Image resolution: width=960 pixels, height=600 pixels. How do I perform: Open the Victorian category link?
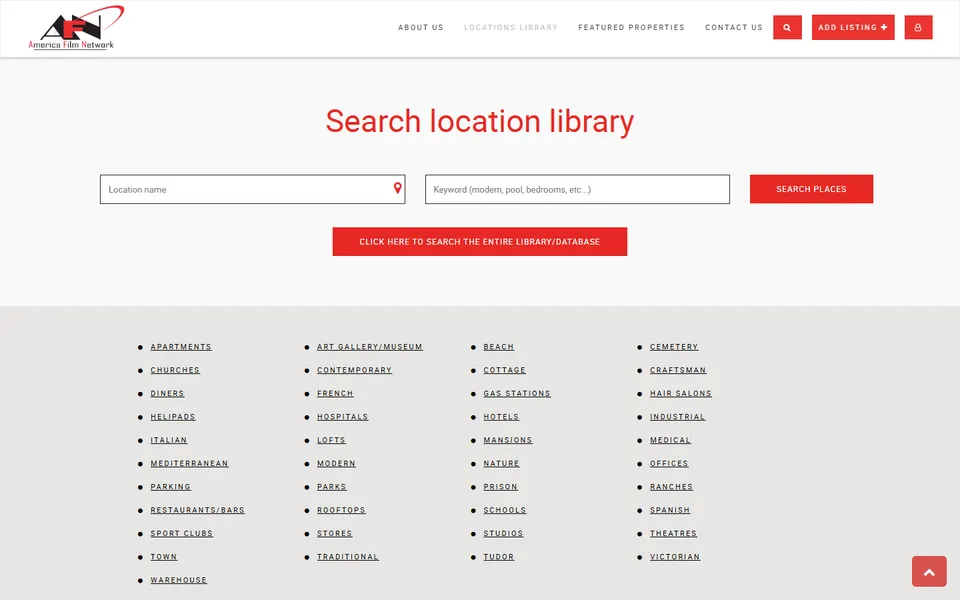tap(675, 557)
